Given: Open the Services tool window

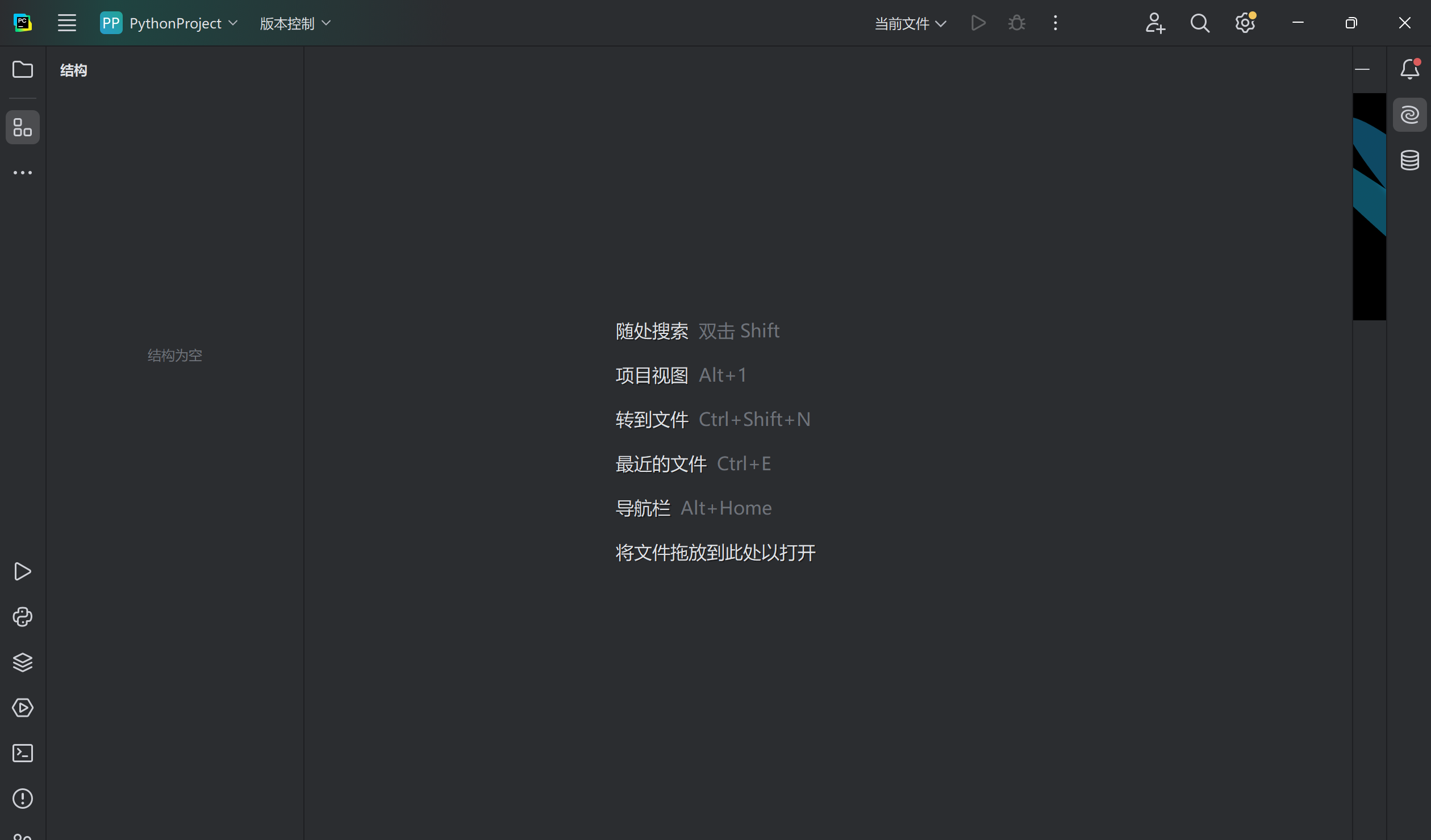Looking at the screenshot, I should (23, 708).
